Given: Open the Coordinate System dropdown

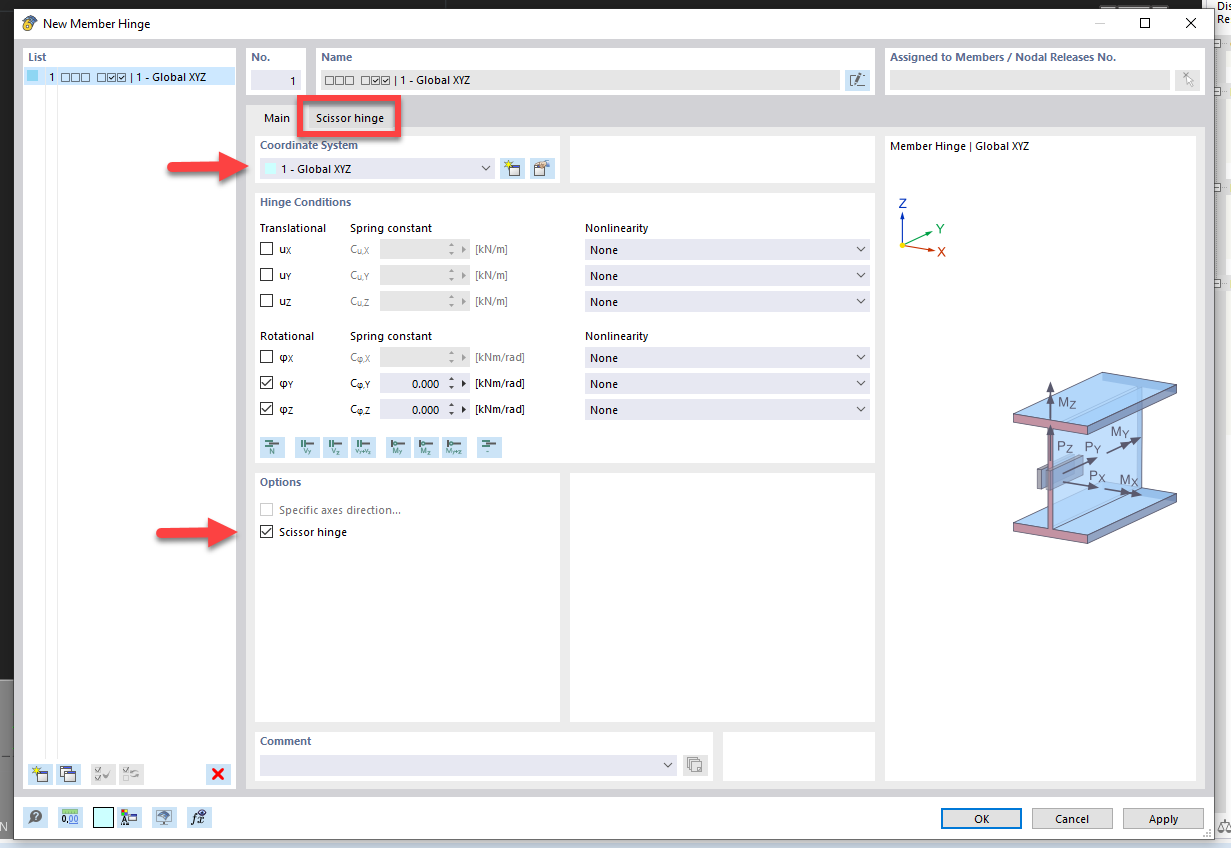Looking at the screenshot, I should (x=377, y=169).
